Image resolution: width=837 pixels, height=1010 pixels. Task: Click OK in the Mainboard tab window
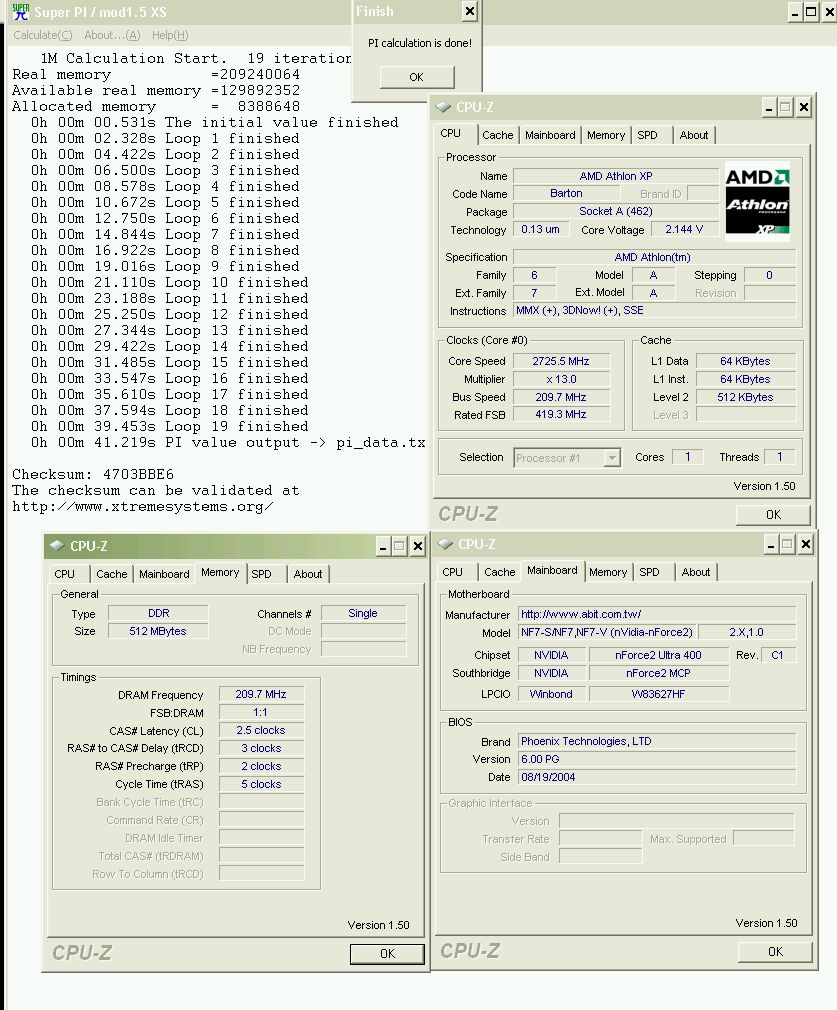[x=775, y=952]
